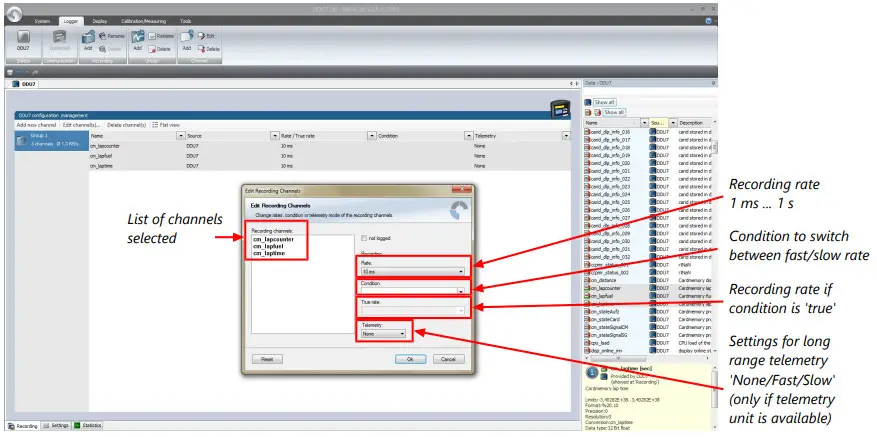877x437 pixels.
Task: Click the Reset button in dialog
Action: (x=267, y=359)
